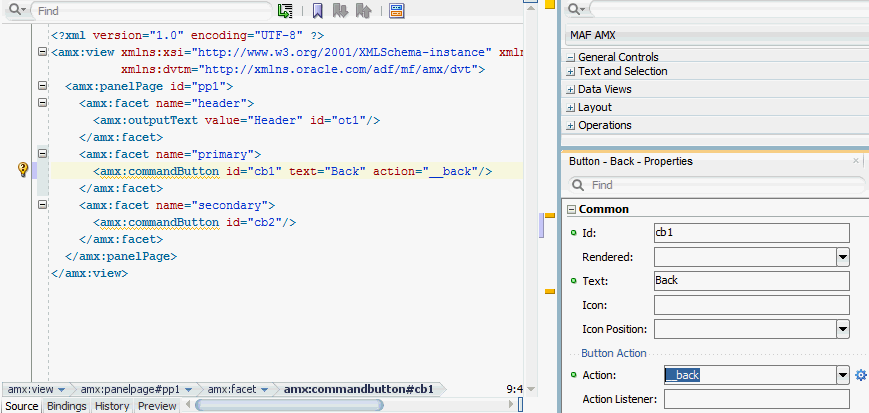Image resolution: width=869 pixels, height=413 pixels.
Task: Open the Icon Position dropdown arrow
Action: [x=842, y=329]
